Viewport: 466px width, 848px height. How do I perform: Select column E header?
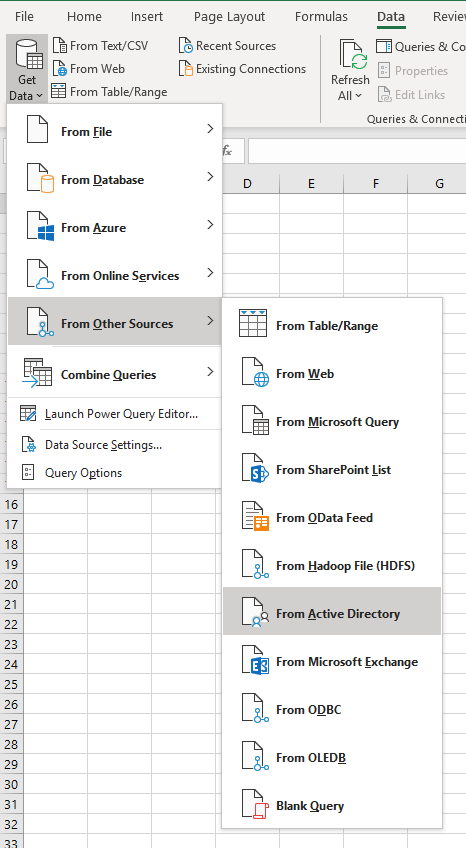click(311, 184)
